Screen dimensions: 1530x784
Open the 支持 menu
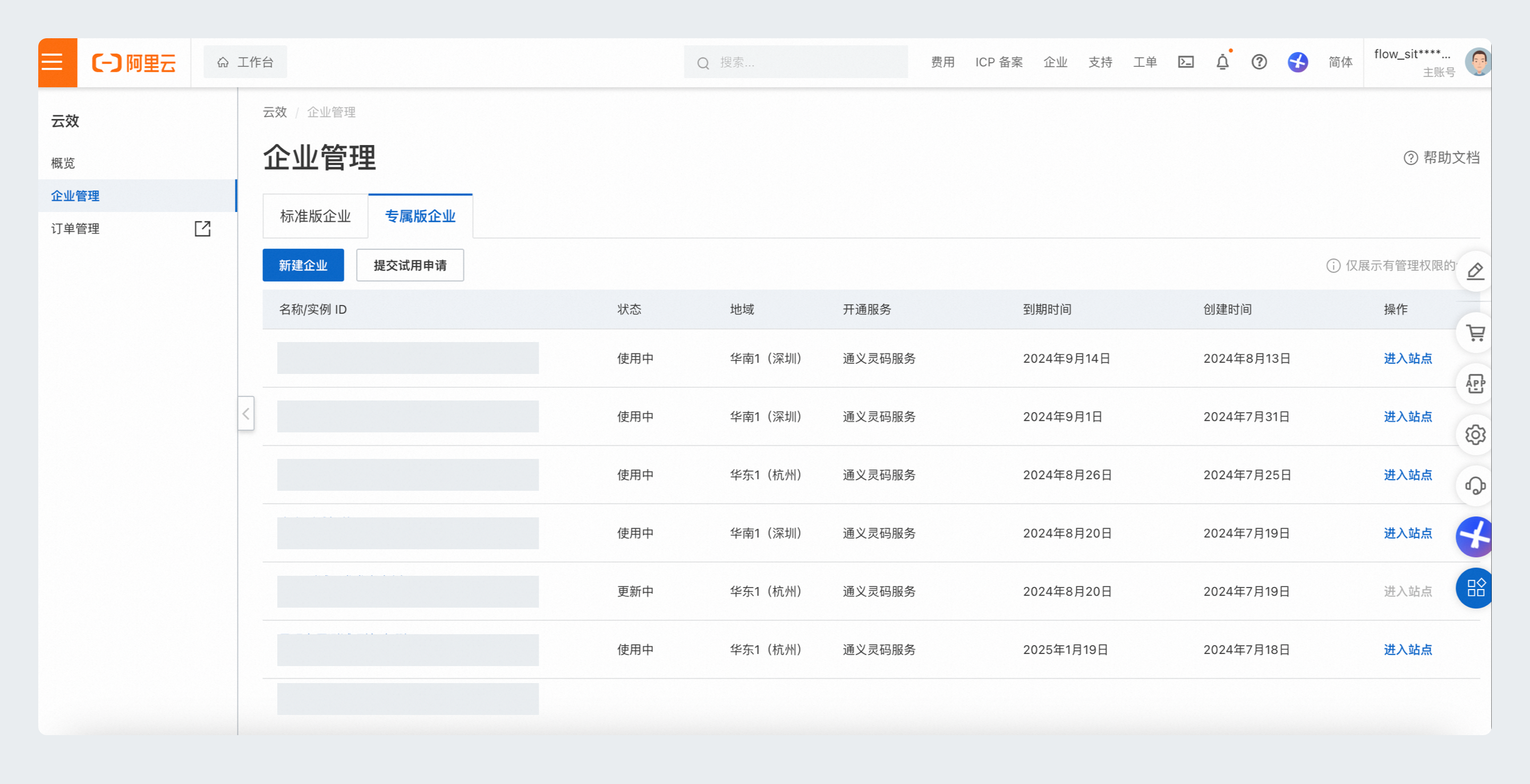tap(1100, 62)
